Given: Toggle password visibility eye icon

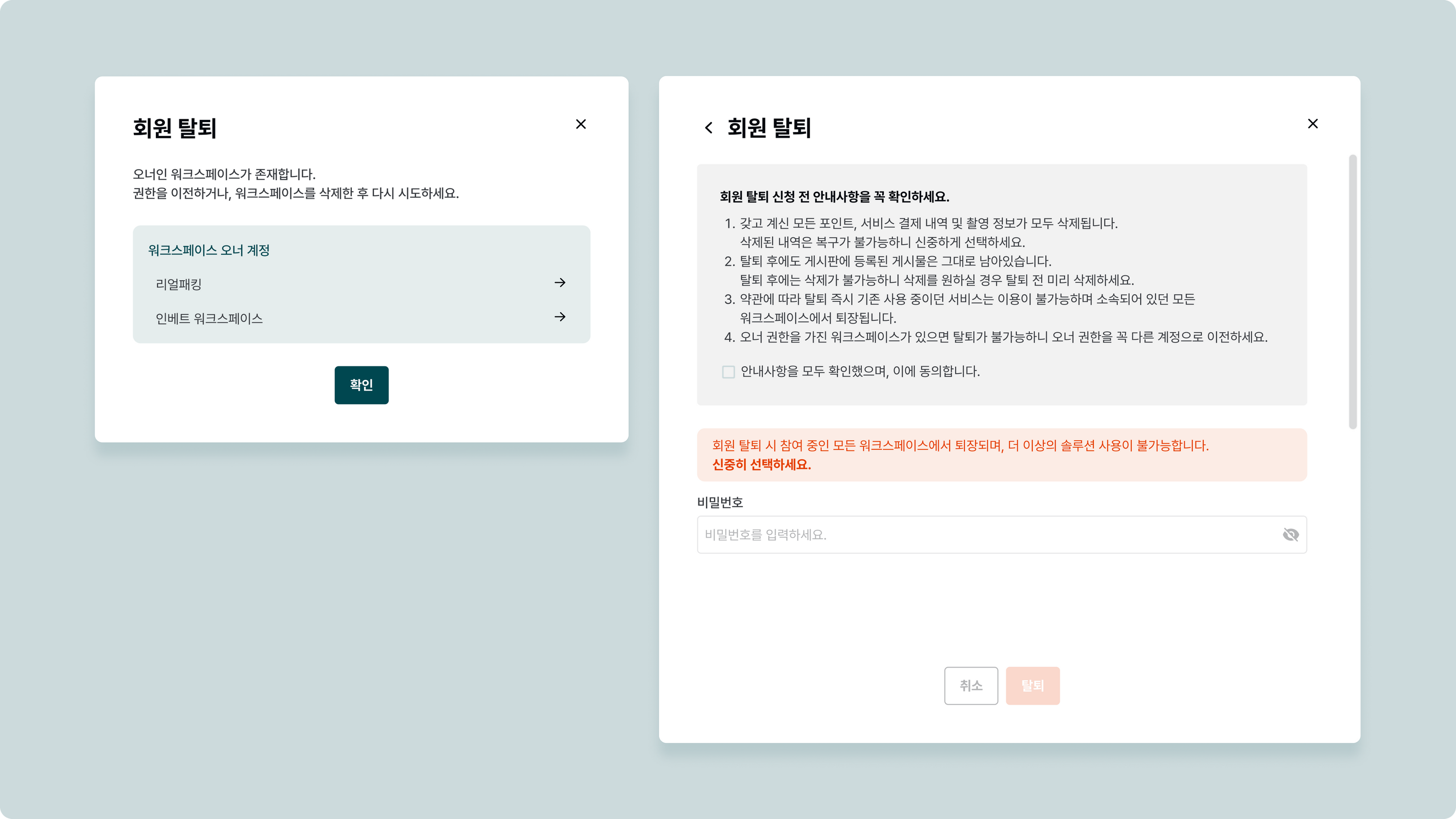Looking at the screenshot, I should (x=1291, y=535).
